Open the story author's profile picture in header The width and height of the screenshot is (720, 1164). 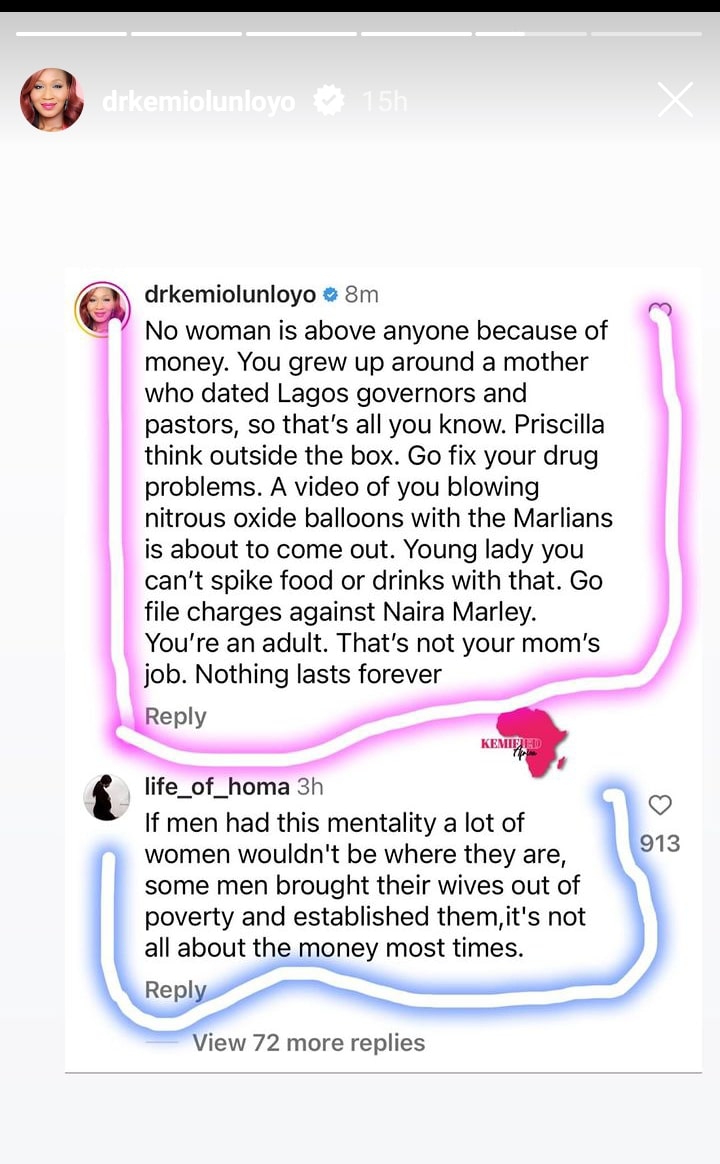click(x=52, y=100)
